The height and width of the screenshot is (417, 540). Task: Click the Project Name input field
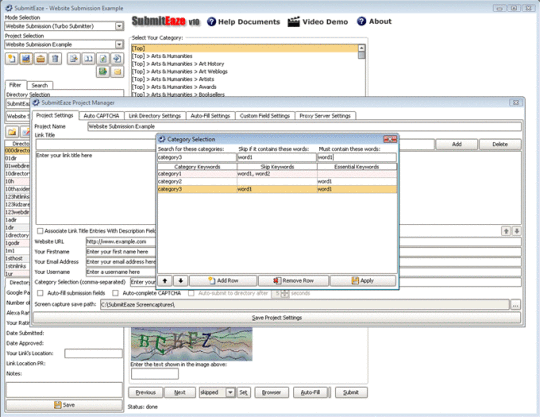[x=304, y=126]
